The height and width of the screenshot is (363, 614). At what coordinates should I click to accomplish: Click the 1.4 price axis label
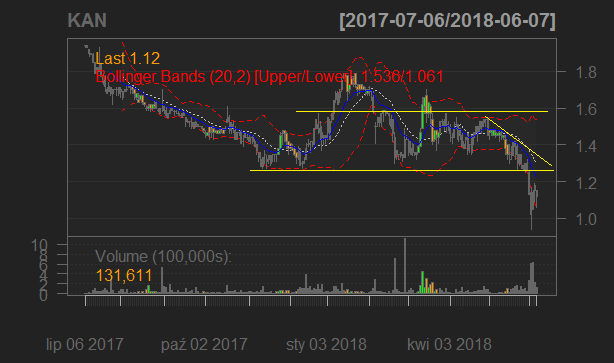[586, 146]
